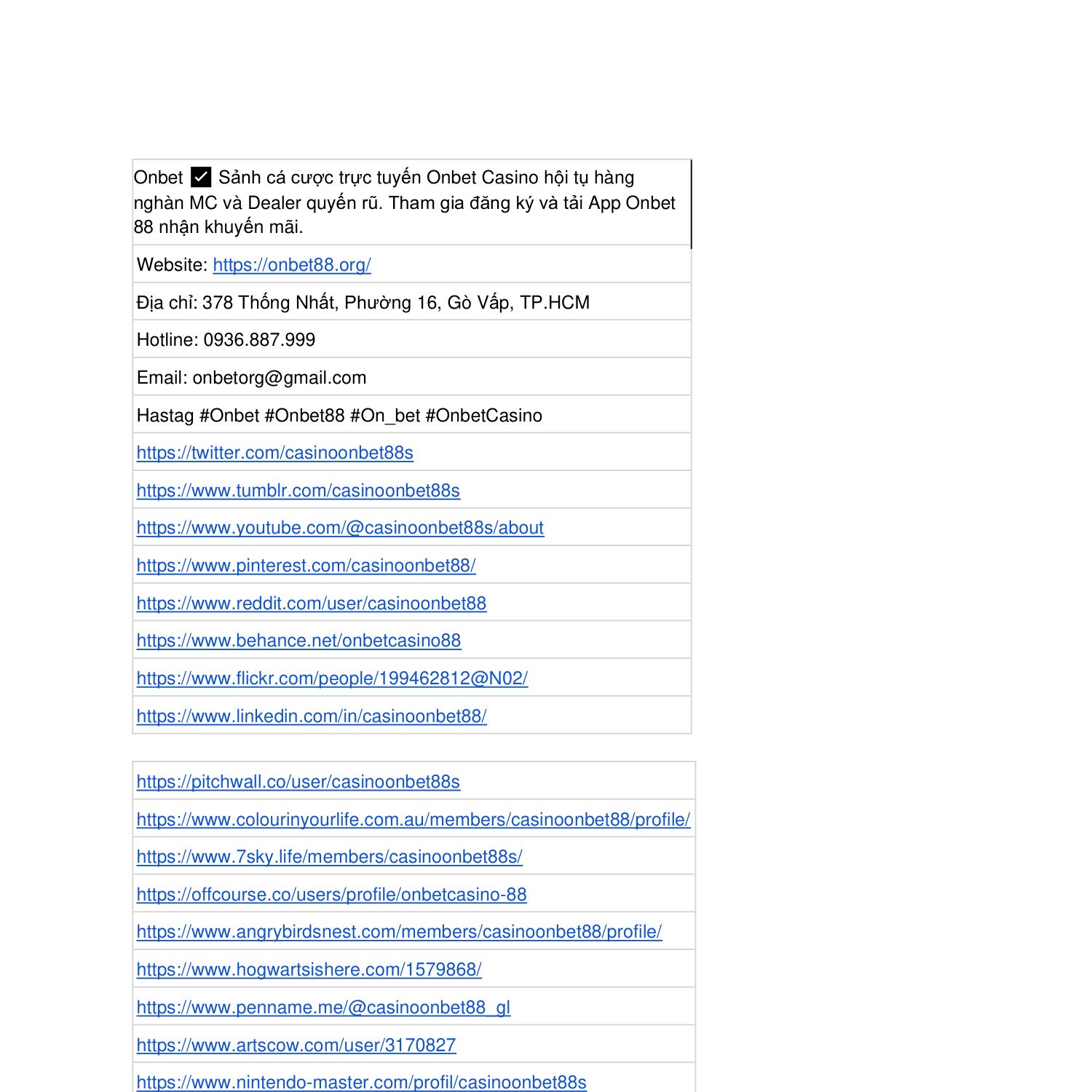
Task: Visit the nintendo-master.com profil link
Action: 361,1083
